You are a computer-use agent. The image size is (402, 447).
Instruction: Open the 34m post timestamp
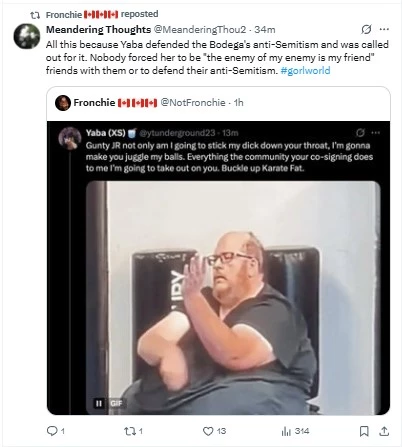pos(265,30)
